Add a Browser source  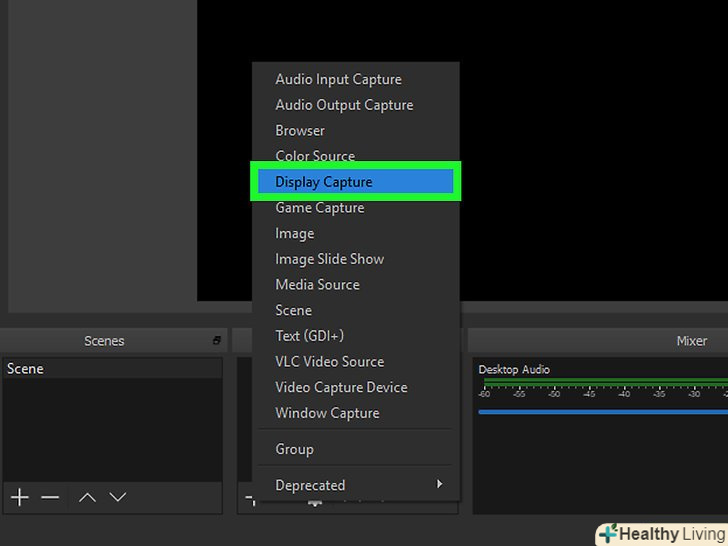coord(300,131)
